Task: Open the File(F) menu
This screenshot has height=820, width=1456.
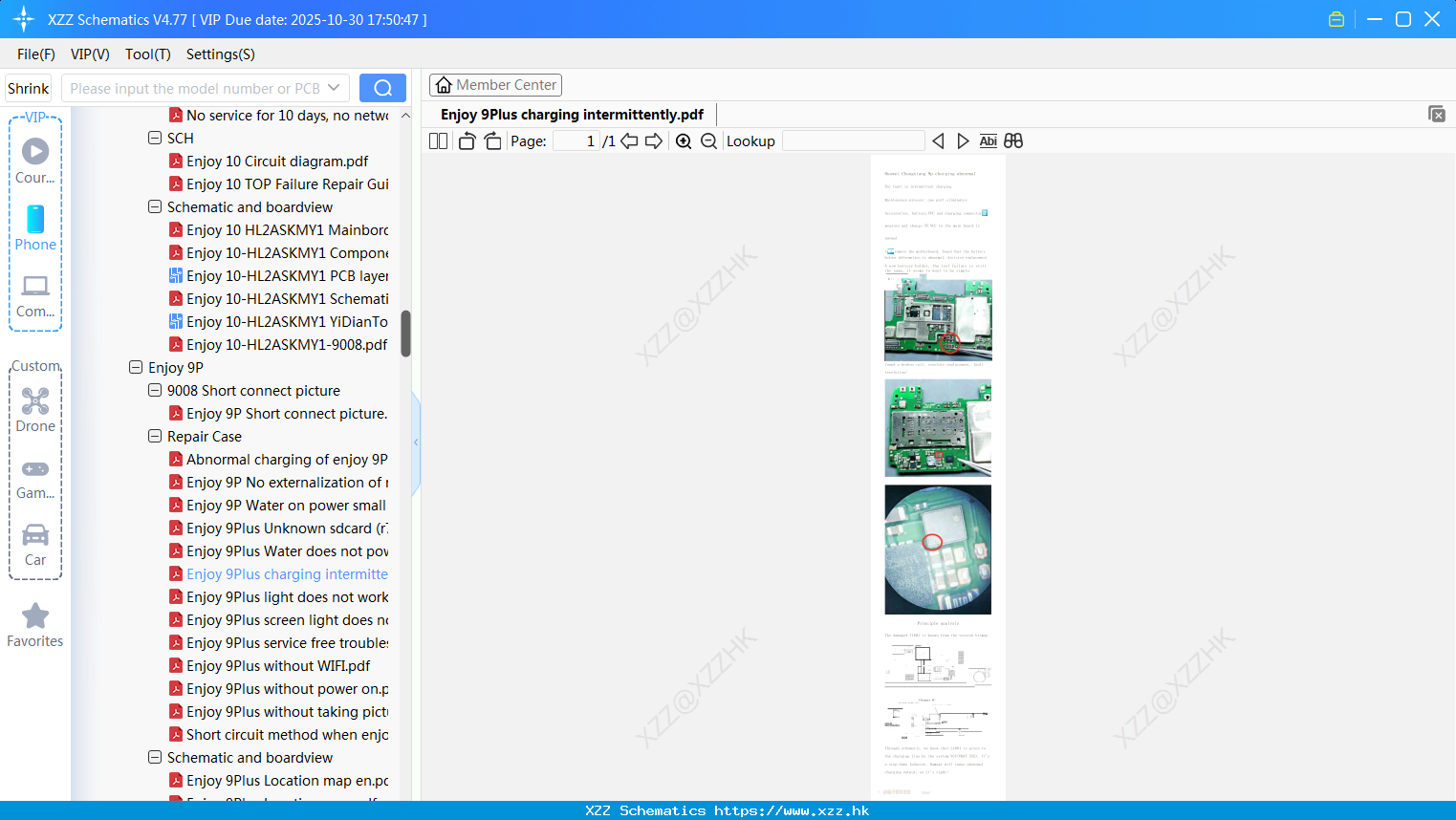Action: coord(36,54)
